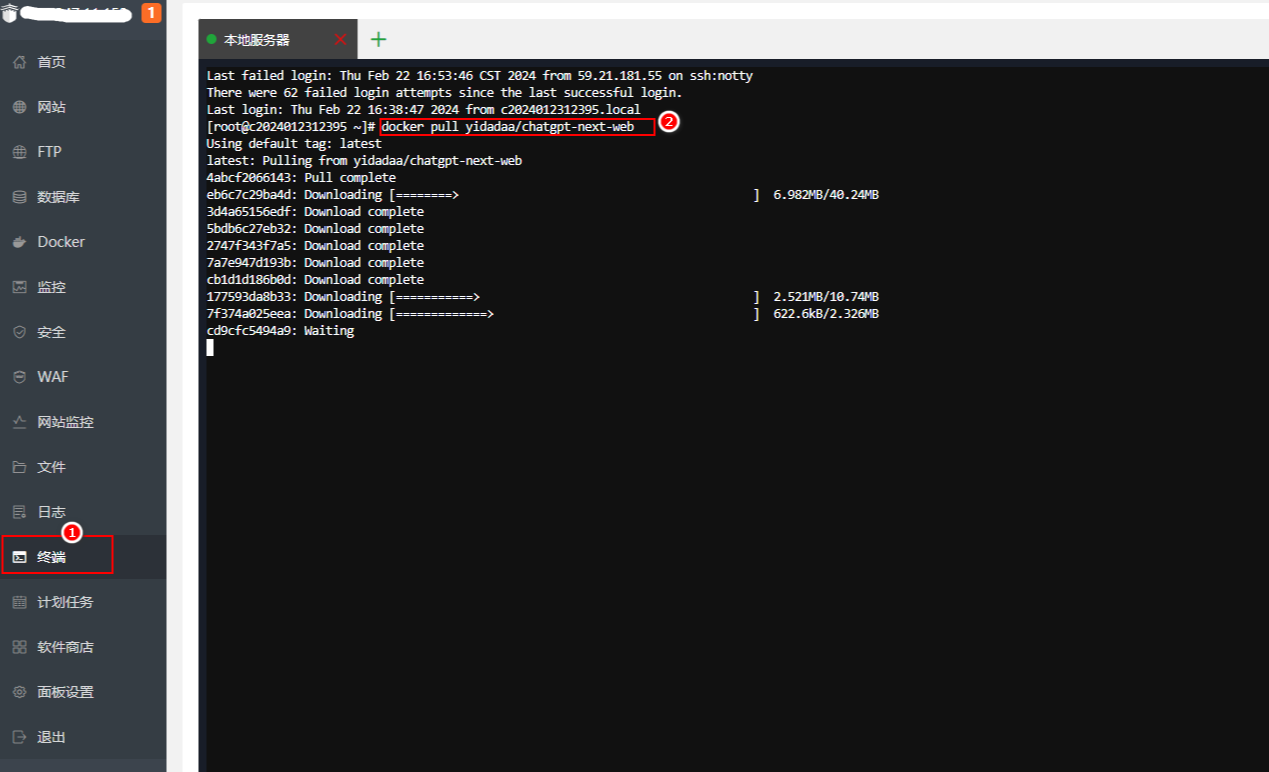Click the '2747f343f7a5: Download complete' line

coord(315,246)
